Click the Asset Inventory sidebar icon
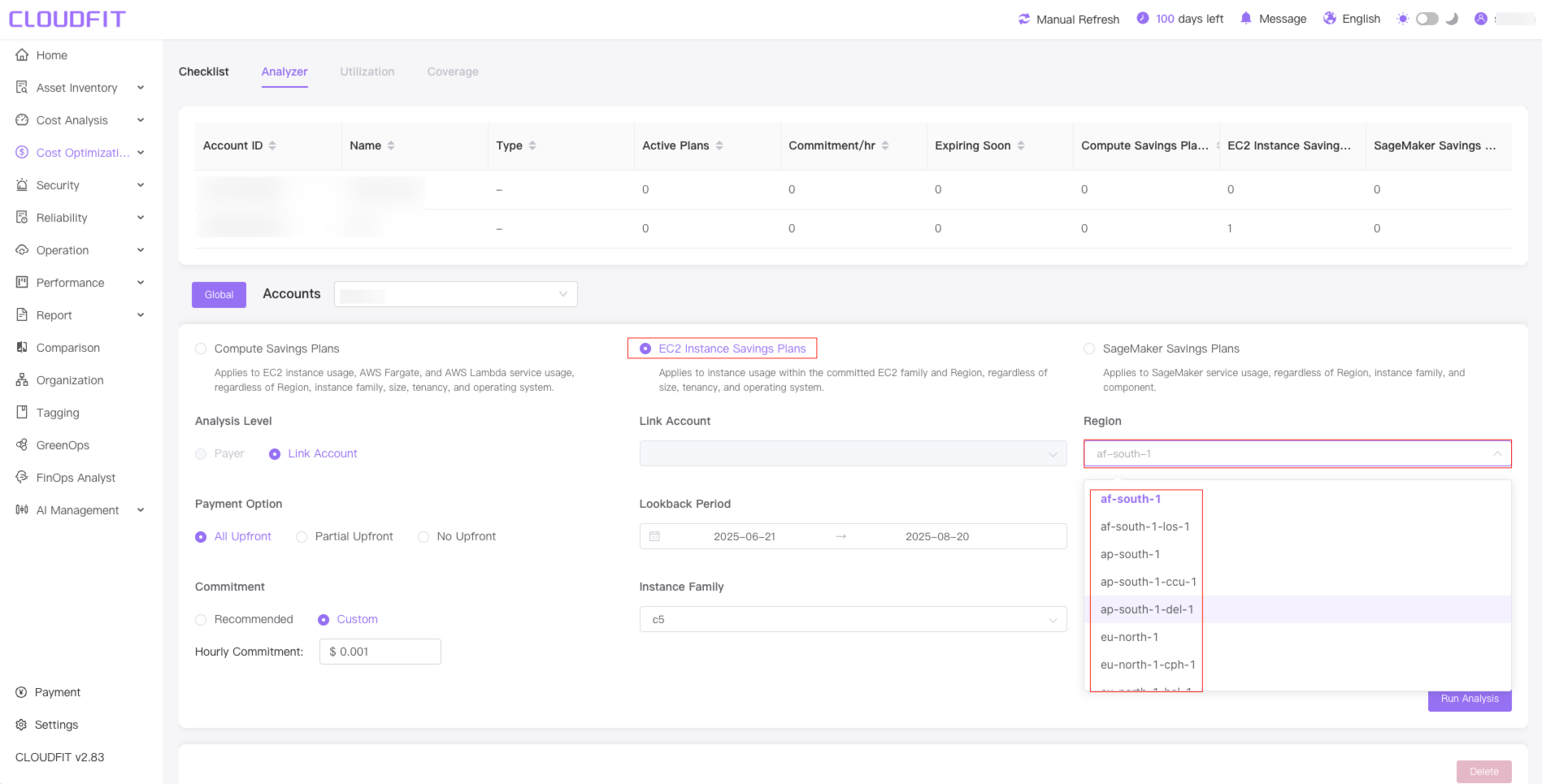This screenshot has height=784, width=1542. click(x=22, y=88)
